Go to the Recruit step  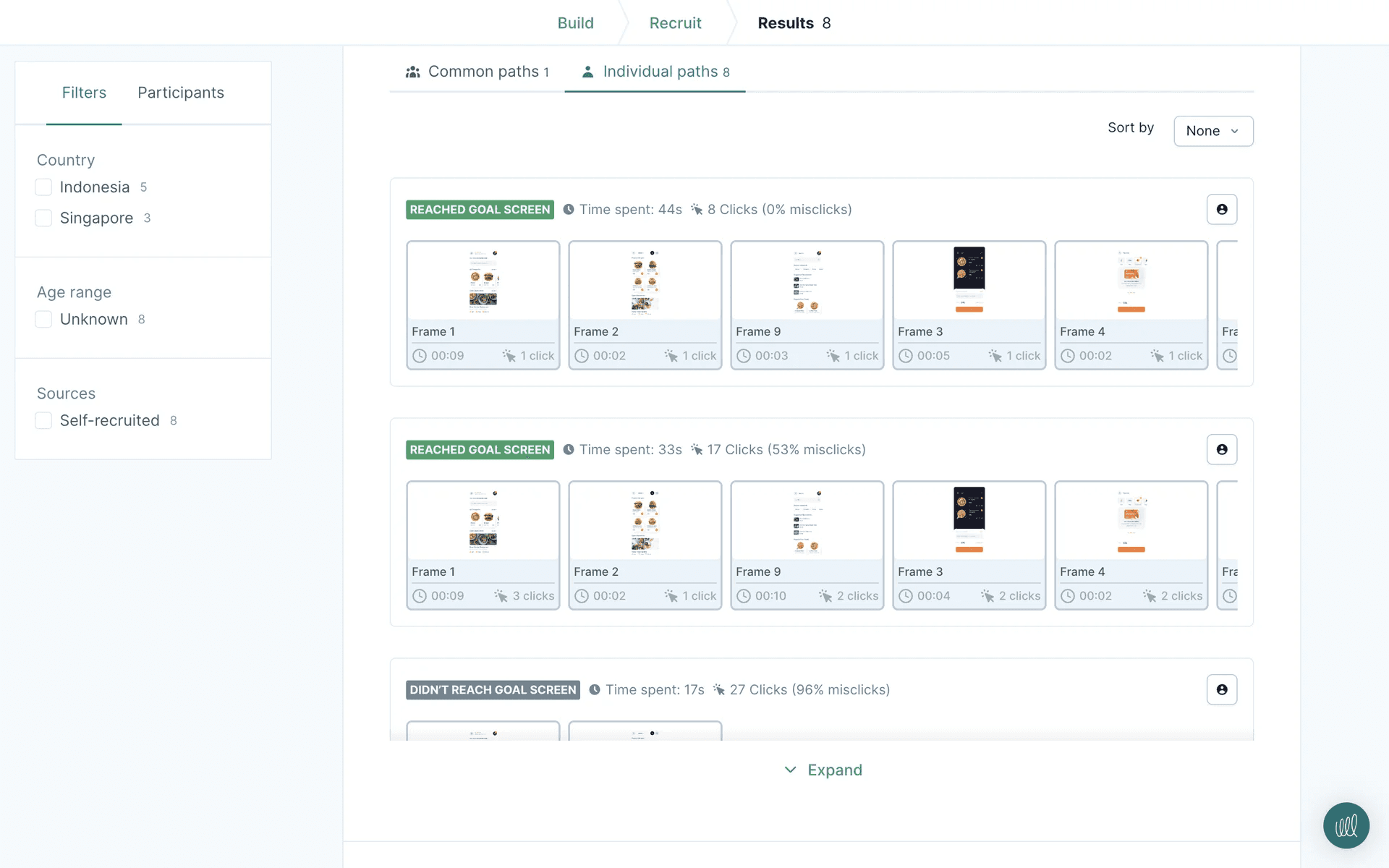pyautogui.click(x=675, y=23)
